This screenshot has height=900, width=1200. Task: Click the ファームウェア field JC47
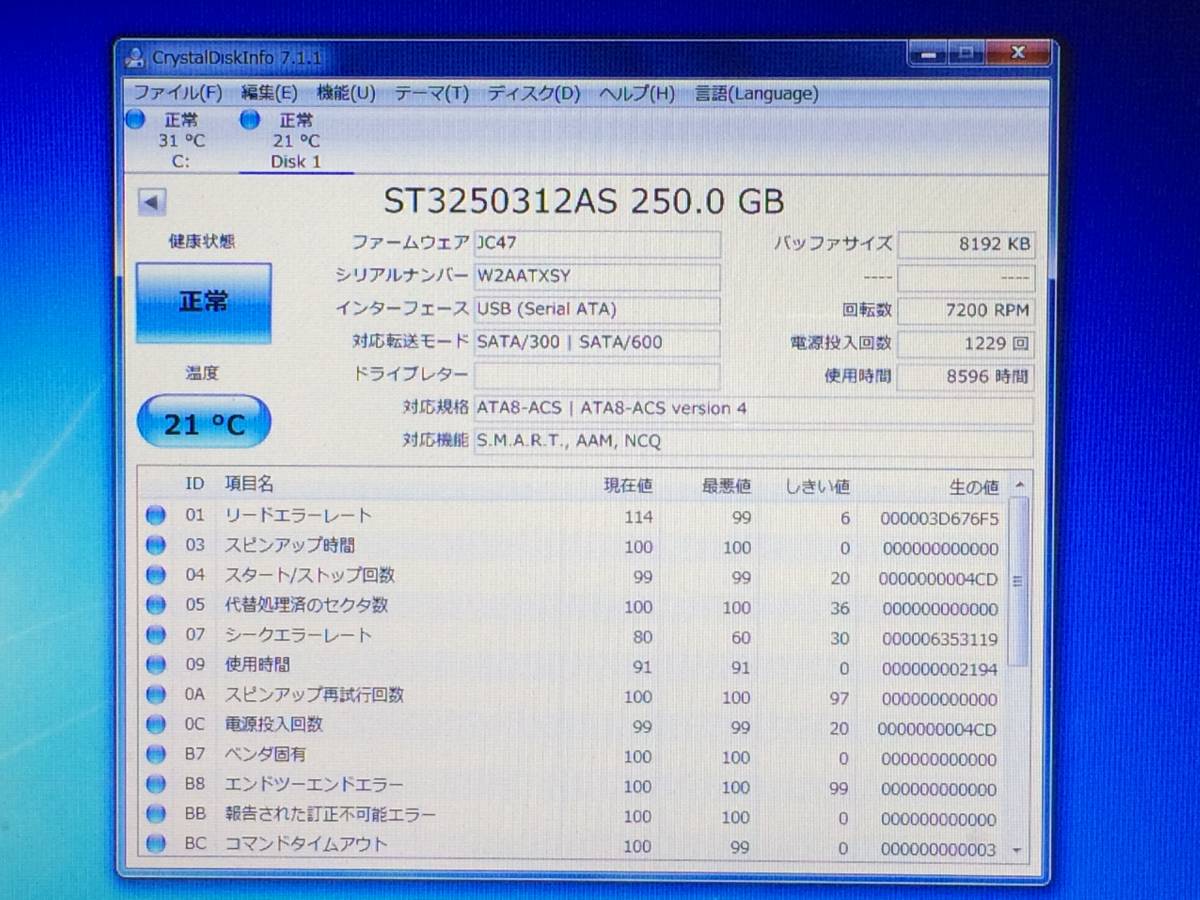(597, 244)
